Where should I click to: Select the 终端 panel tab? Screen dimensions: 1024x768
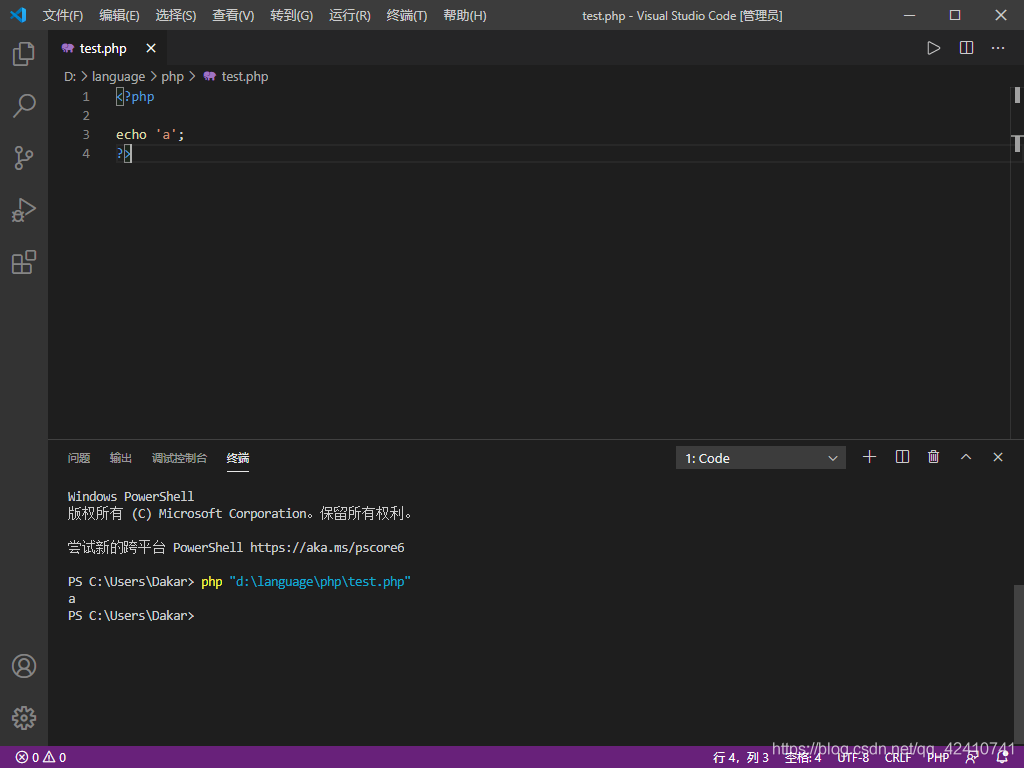[238, 458]
